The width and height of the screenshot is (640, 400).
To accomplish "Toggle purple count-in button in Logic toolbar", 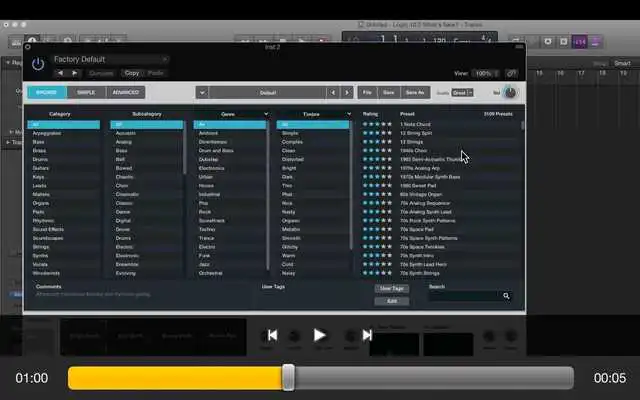I will [x=580, y=42].
